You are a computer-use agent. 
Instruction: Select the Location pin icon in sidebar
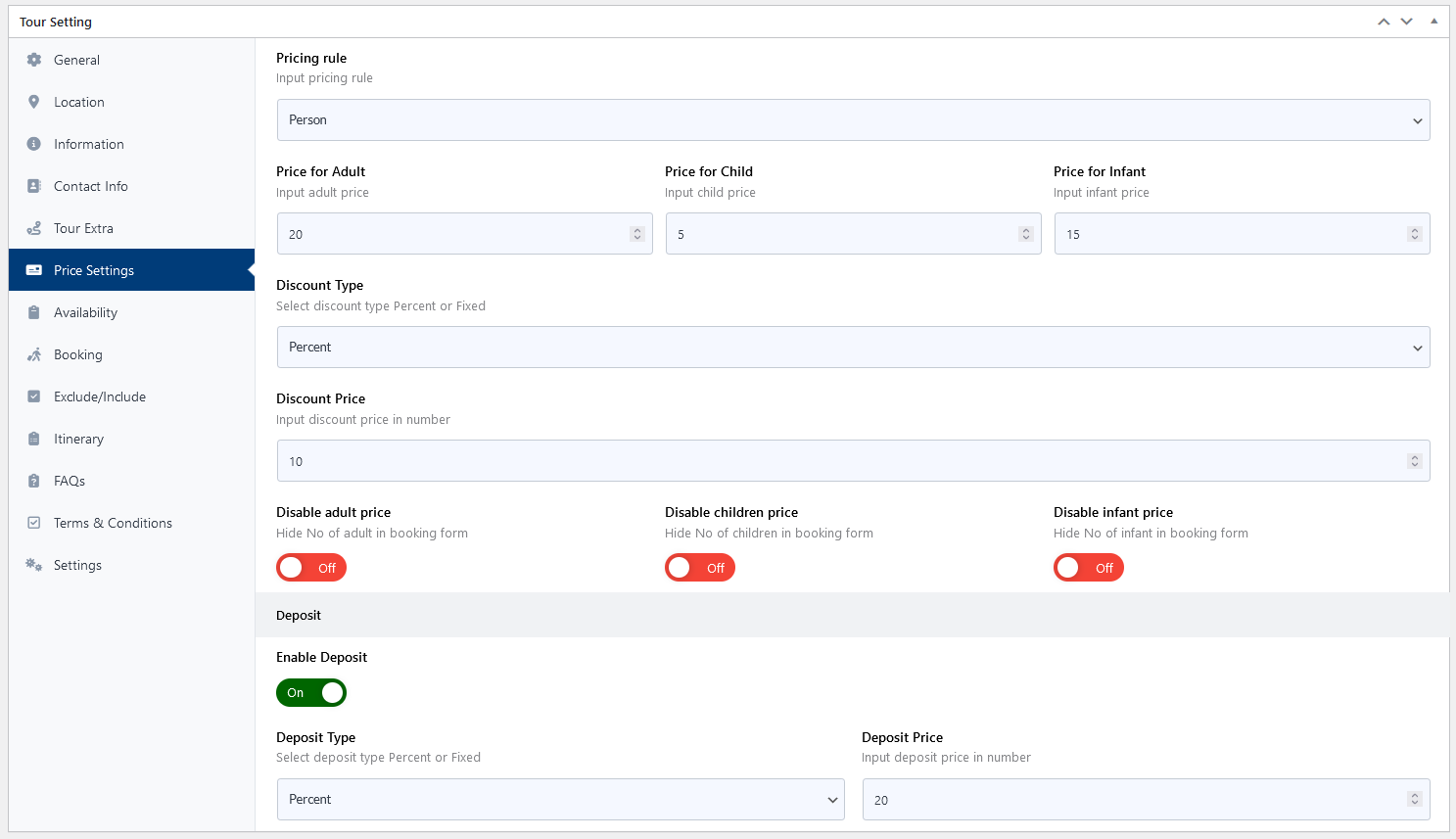(35, 102)
